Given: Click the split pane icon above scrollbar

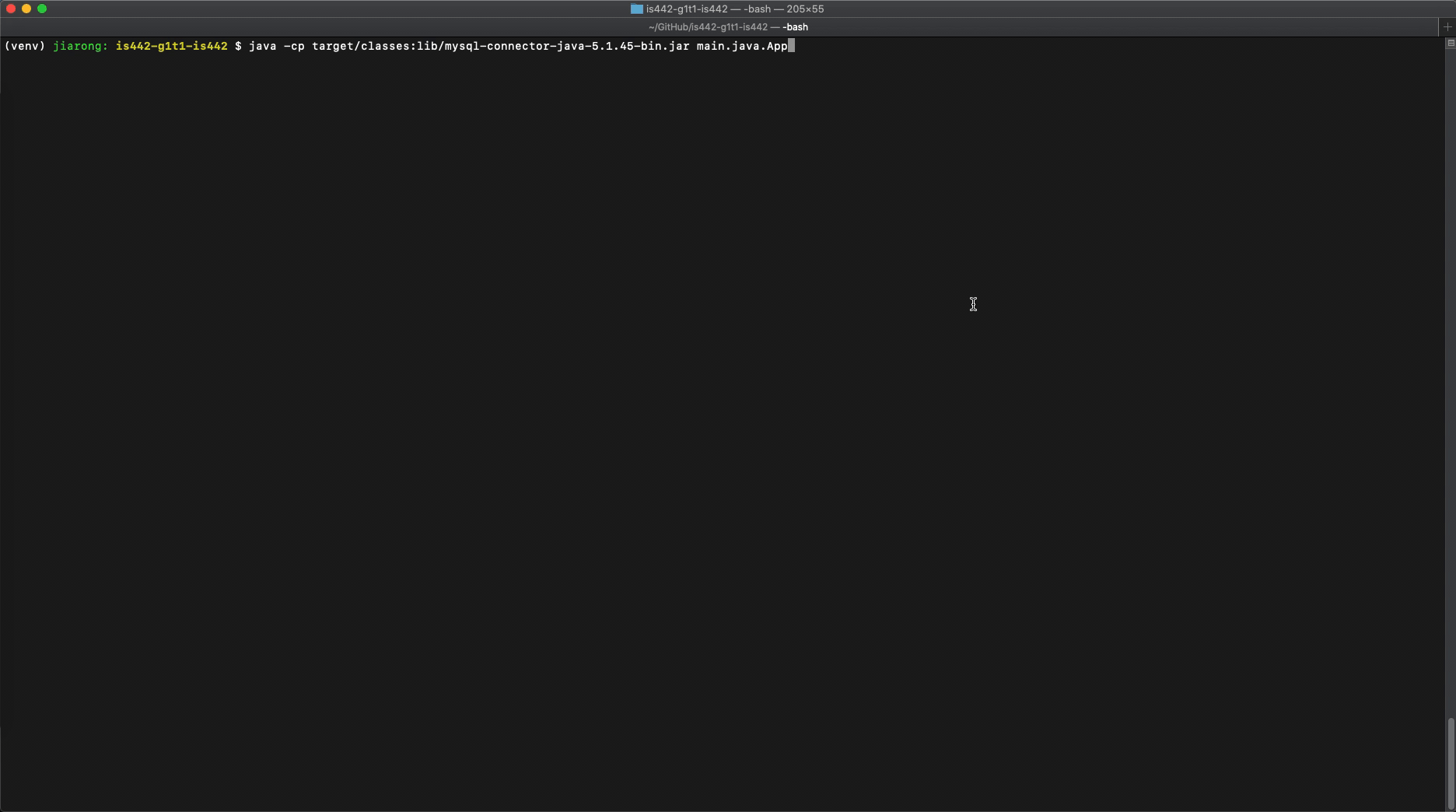Looking at the screenshot, I should [1451, 44].
